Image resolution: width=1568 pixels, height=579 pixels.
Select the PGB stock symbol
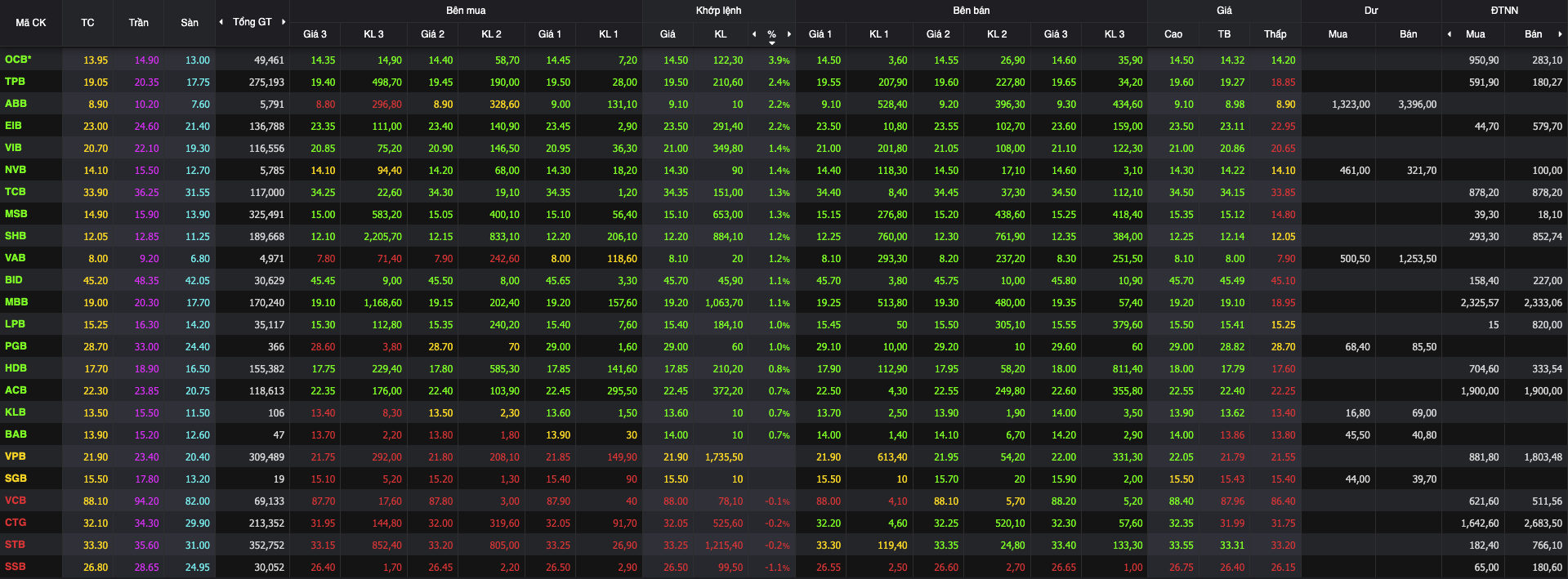click(x=16, y=346)
